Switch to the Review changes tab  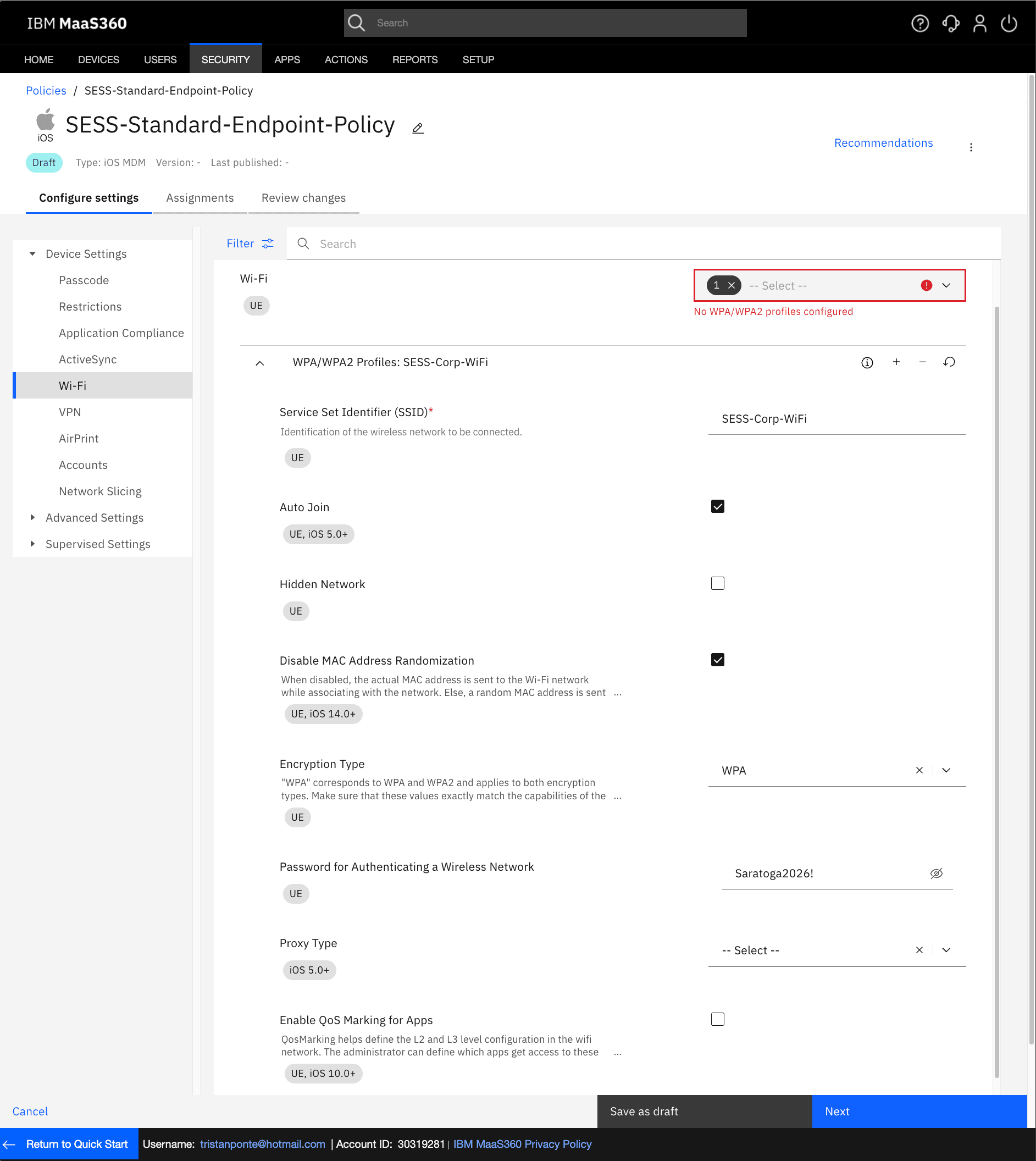[x=303, y=197]
